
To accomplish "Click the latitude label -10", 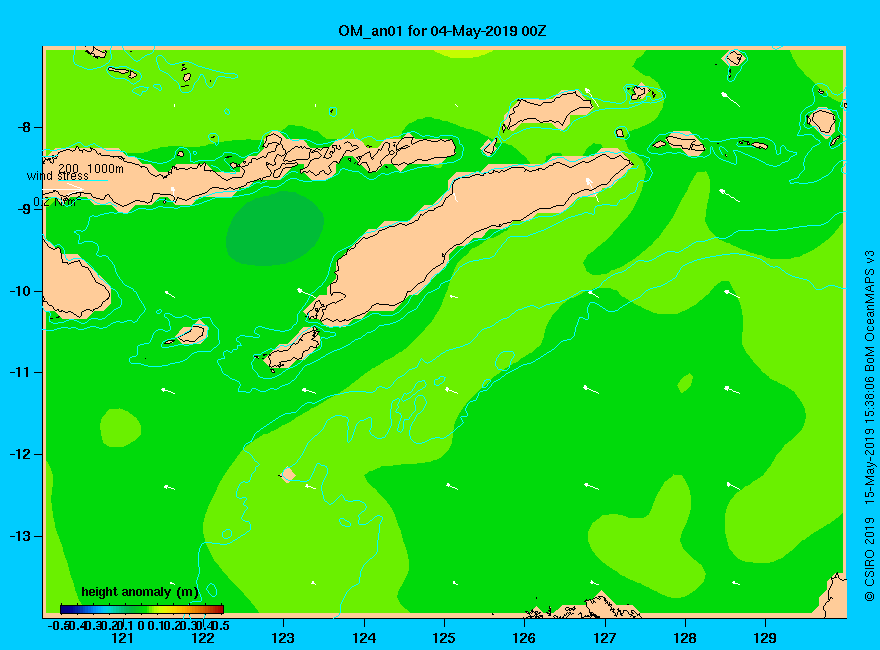I will 21,291.
